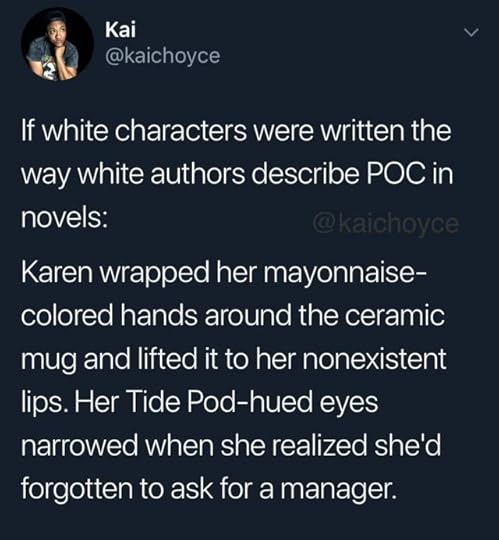This screenshot has height=540, width=499.
Task: Click the word 'narrowed' in the tweet
Action: (80, 446)
